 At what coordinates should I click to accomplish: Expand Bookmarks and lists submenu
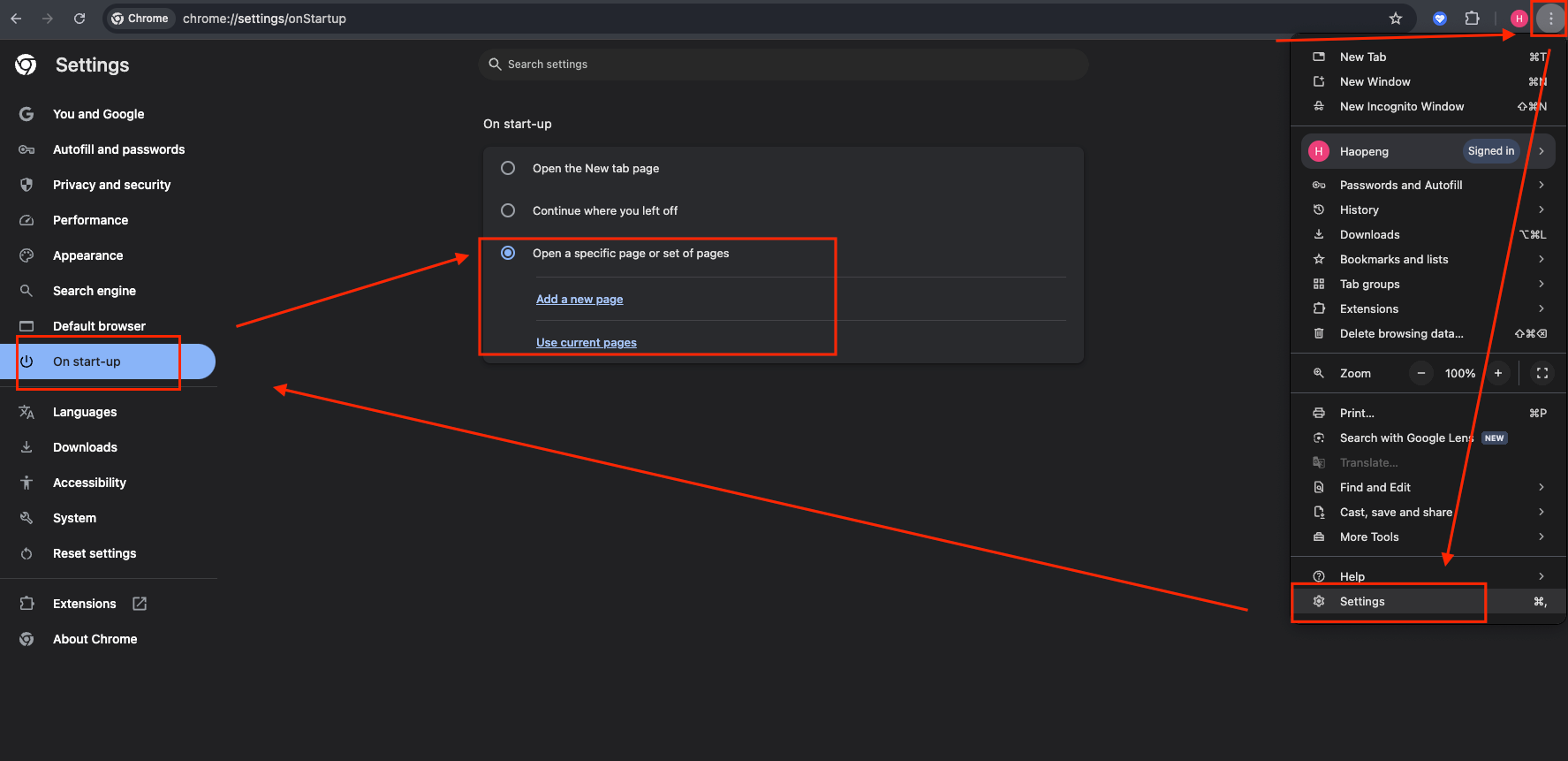point(1541,259)
